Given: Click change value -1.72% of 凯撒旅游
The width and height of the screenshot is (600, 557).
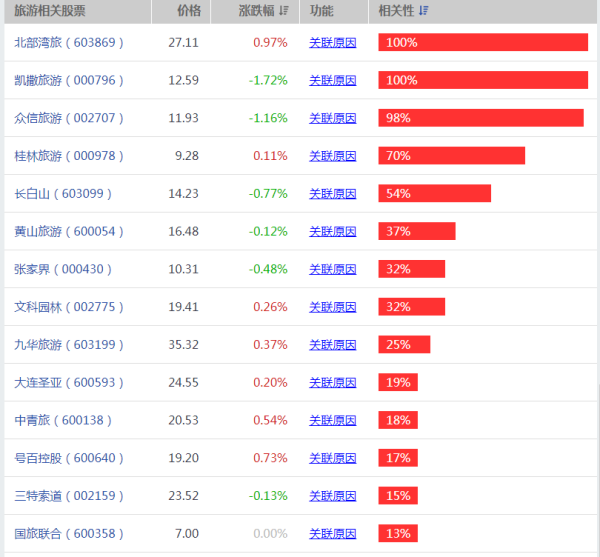Looking at the screenshot, I should [x=268, y=80].
